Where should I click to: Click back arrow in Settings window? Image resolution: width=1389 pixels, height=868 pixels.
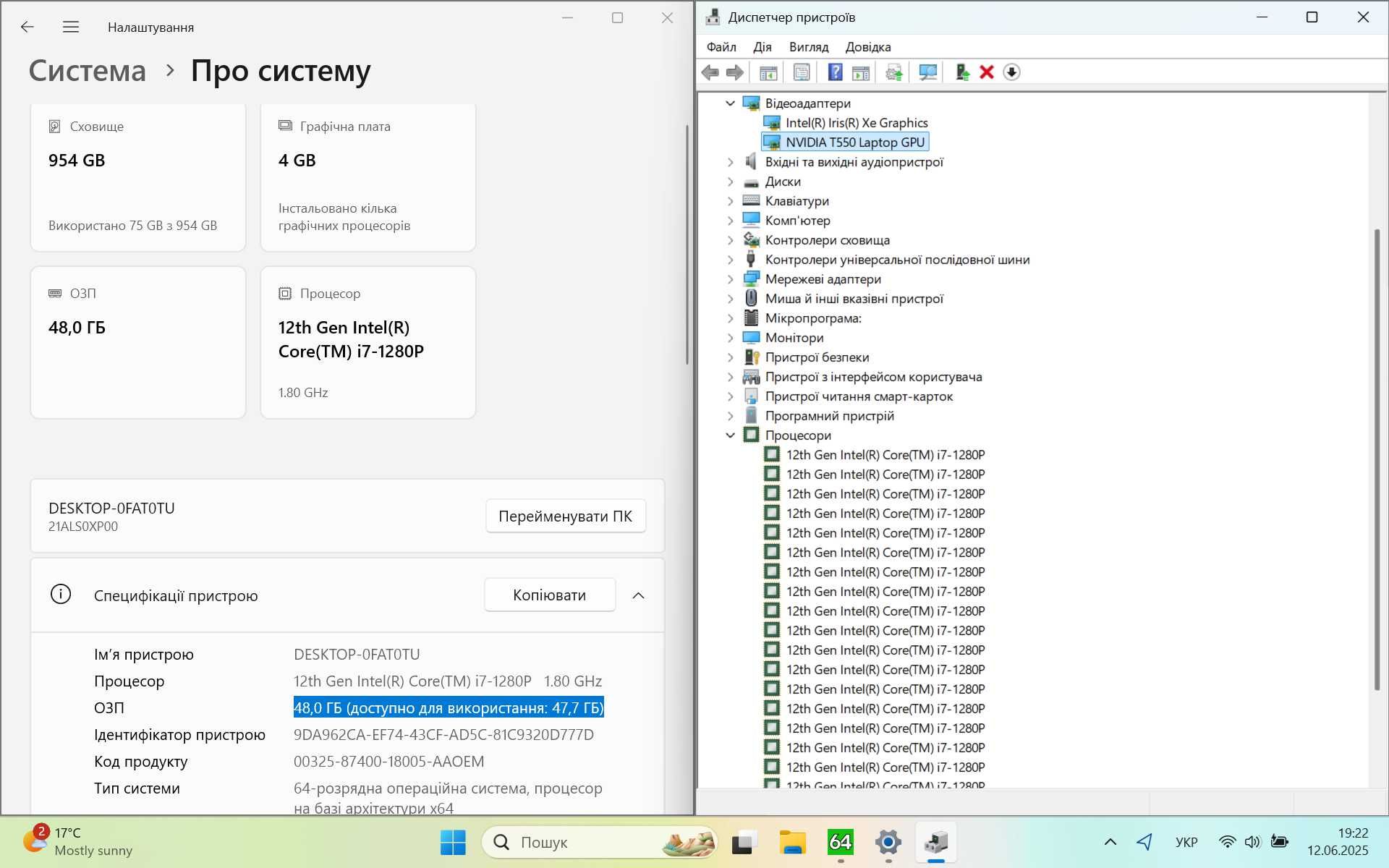click(27, 27)
